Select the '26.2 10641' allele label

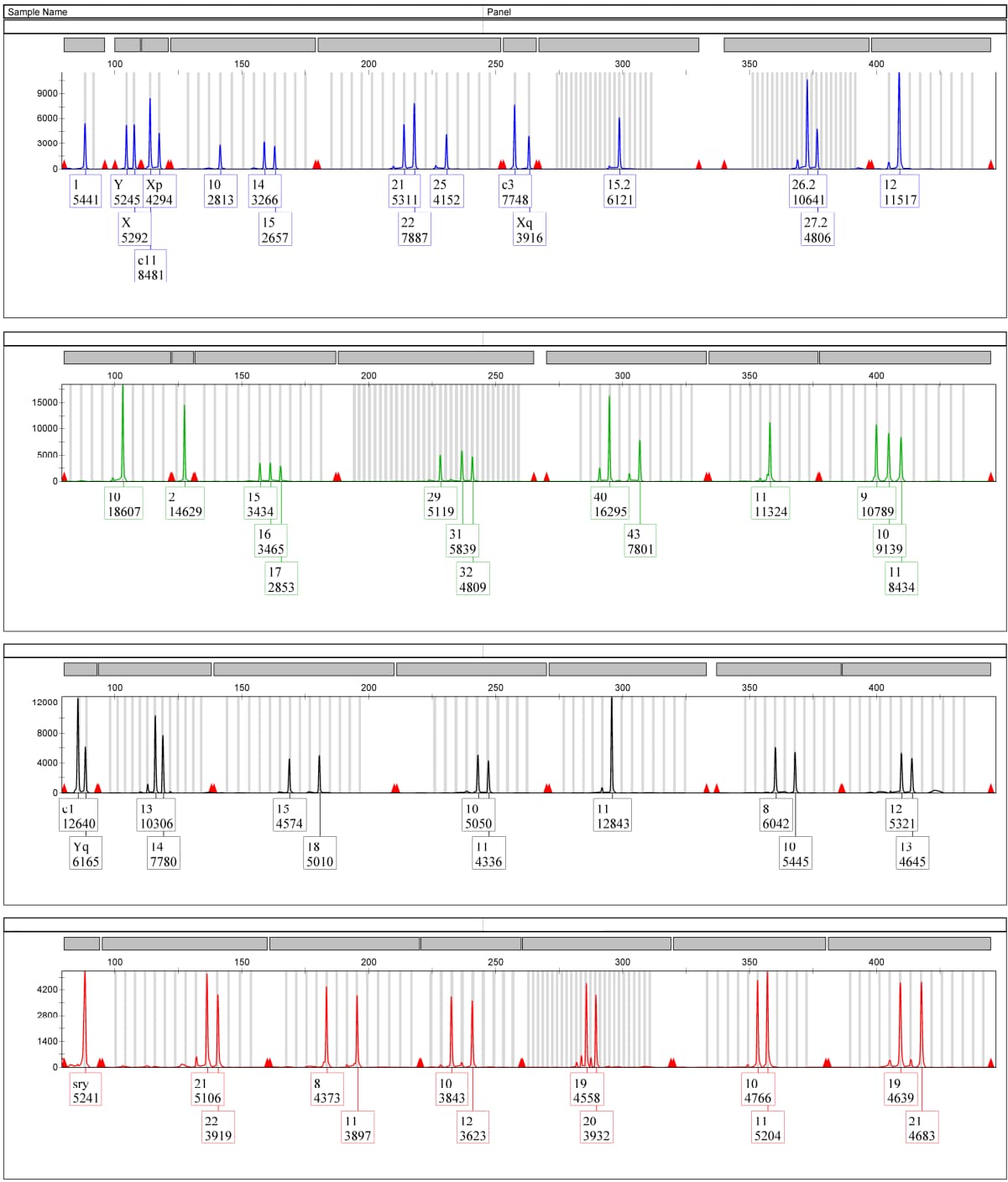808,191
